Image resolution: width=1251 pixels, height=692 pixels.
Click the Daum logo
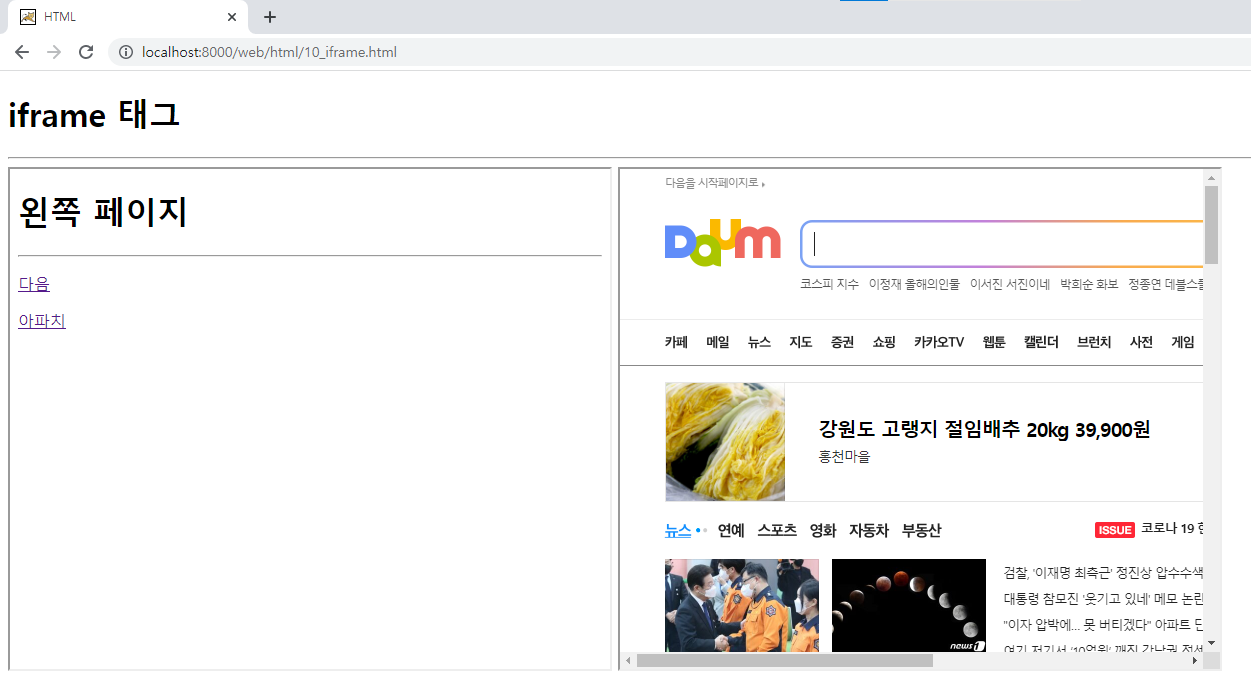(722, 243)
